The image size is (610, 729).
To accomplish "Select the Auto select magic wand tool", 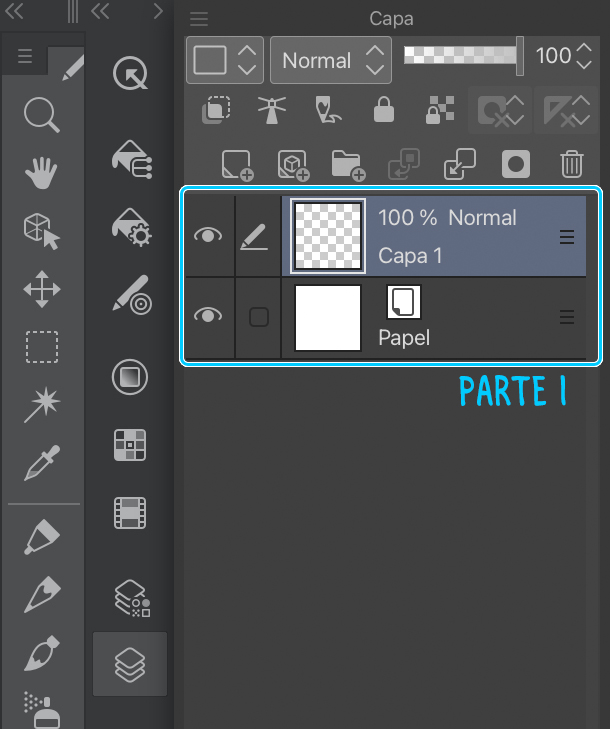I will pyautogui.click(x=41, y=405).
